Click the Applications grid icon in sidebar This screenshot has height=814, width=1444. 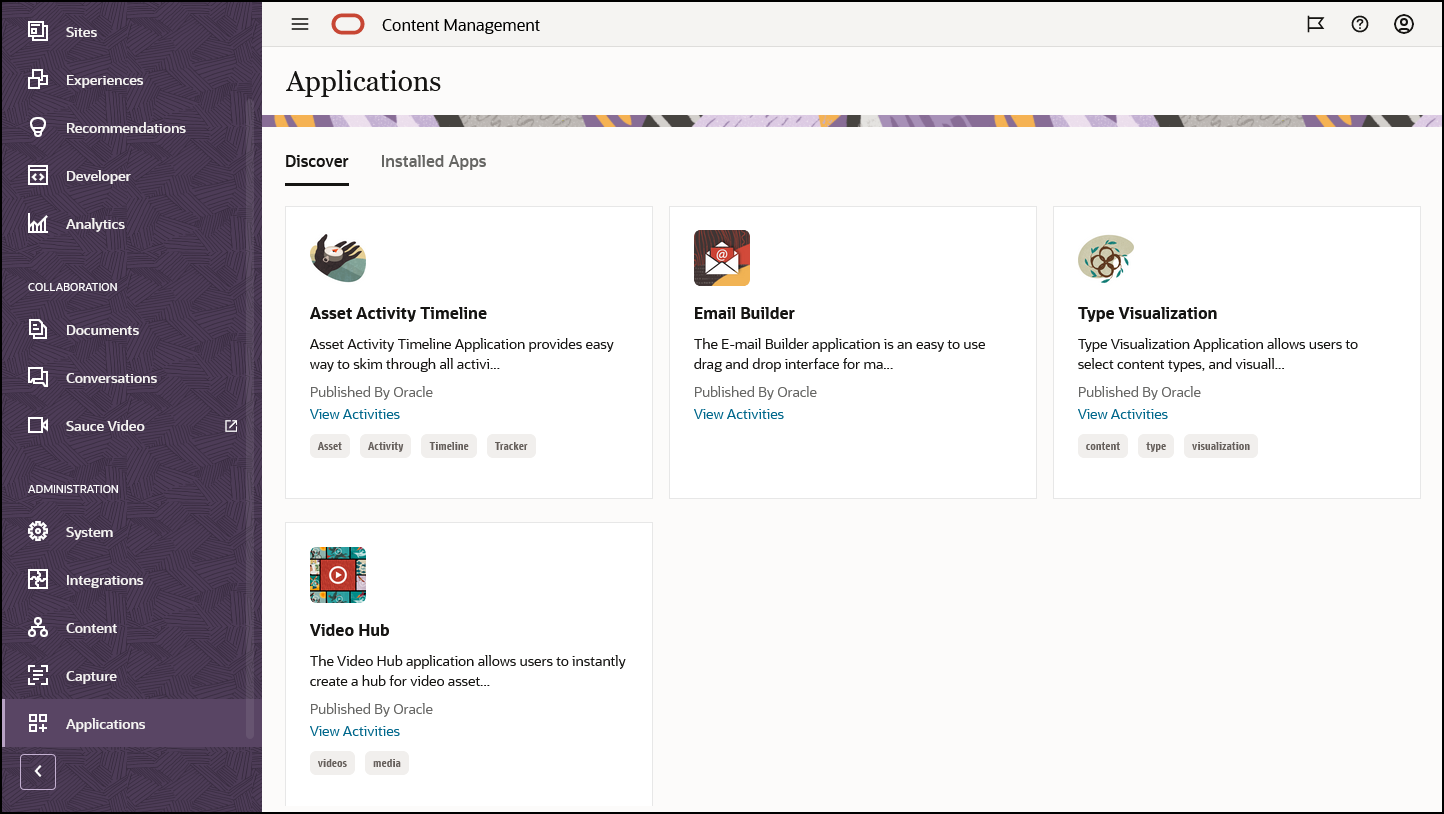coord(38,723)
